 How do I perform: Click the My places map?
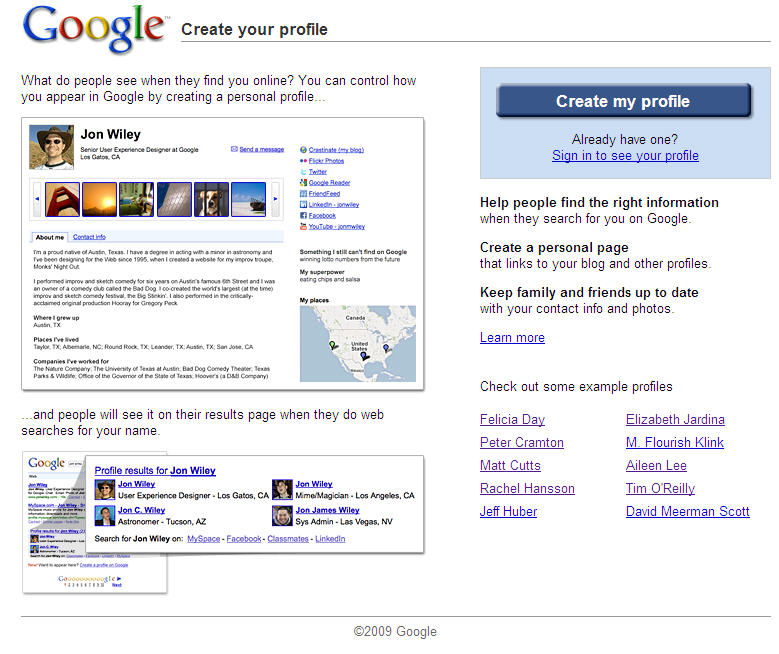pyautogui.click(x=358, y=343)
